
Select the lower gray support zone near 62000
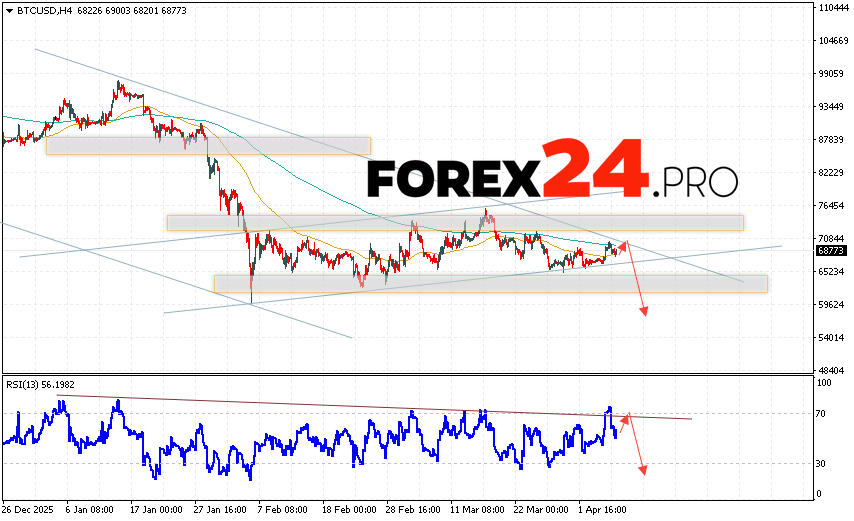[490, 284]
